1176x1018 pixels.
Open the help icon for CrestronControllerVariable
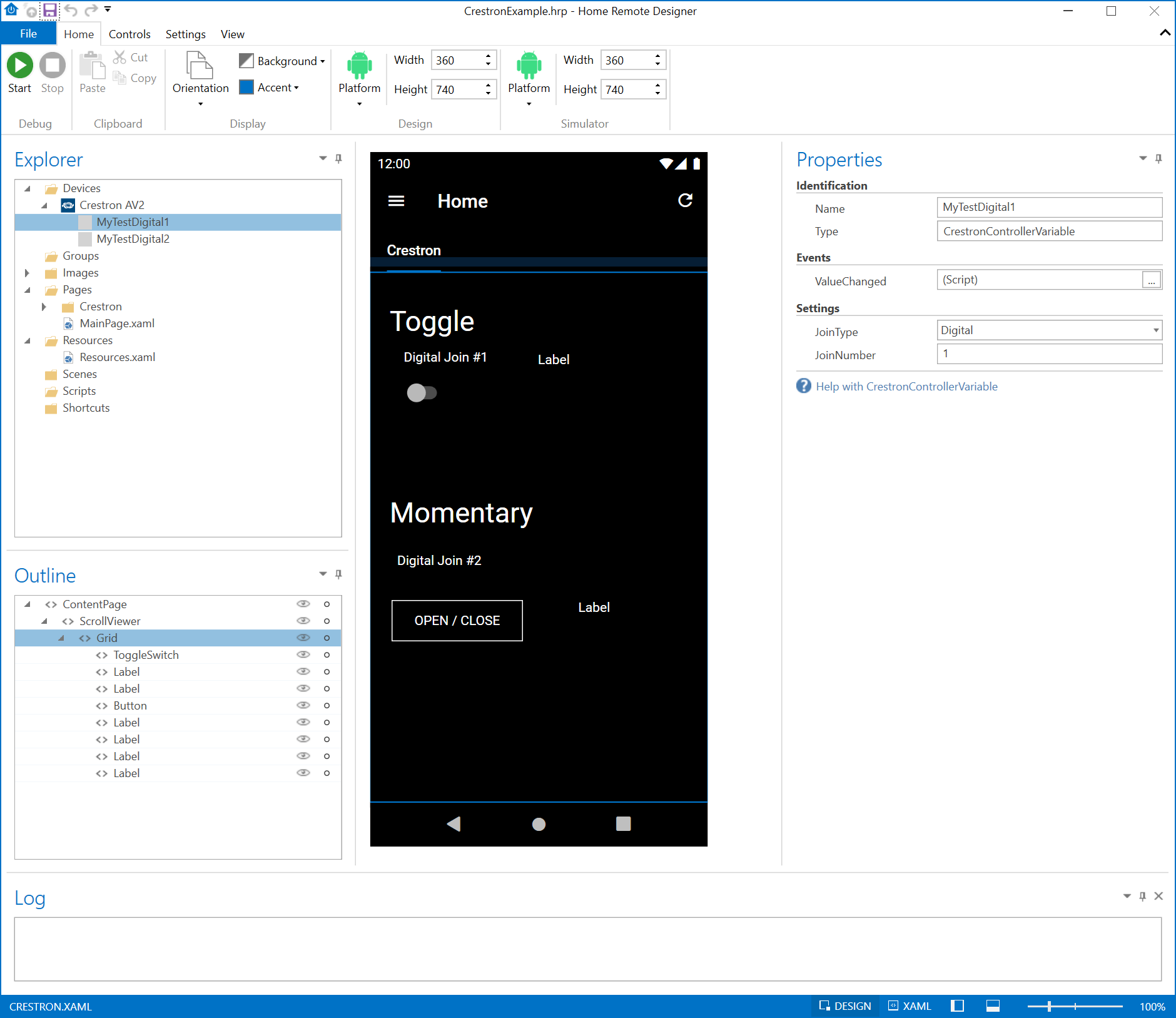804,386
